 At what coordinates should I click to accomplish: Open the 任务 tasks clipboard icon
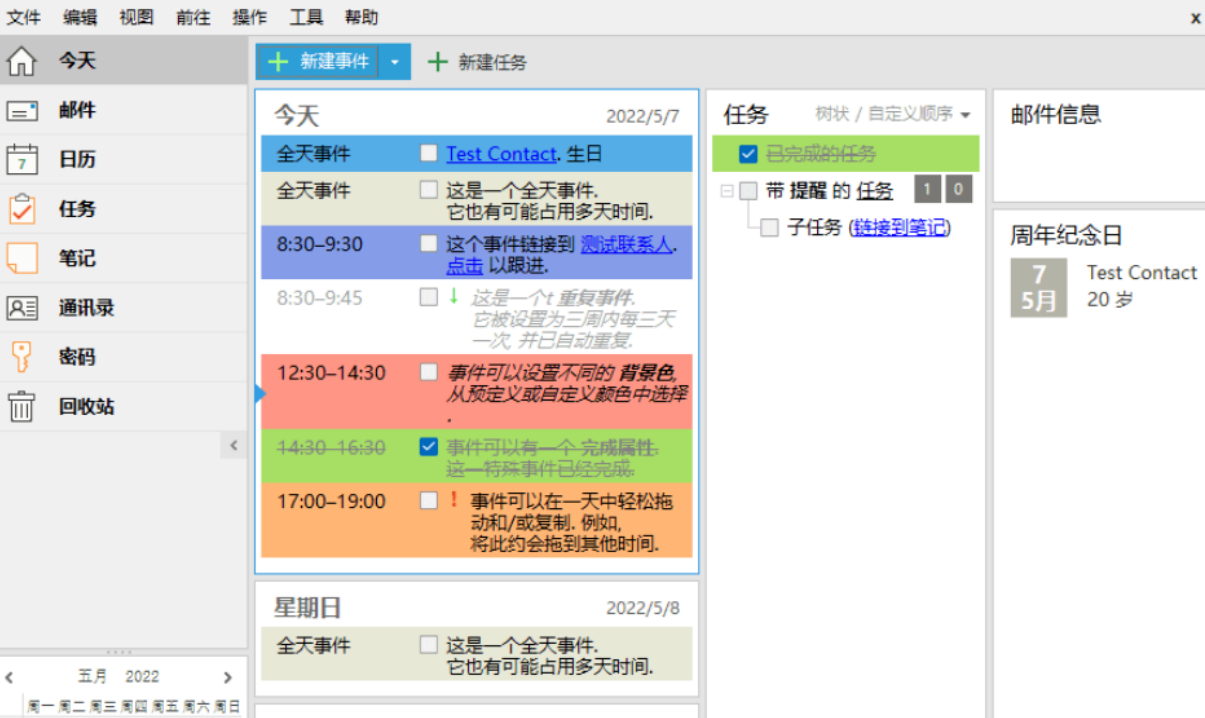22,209
